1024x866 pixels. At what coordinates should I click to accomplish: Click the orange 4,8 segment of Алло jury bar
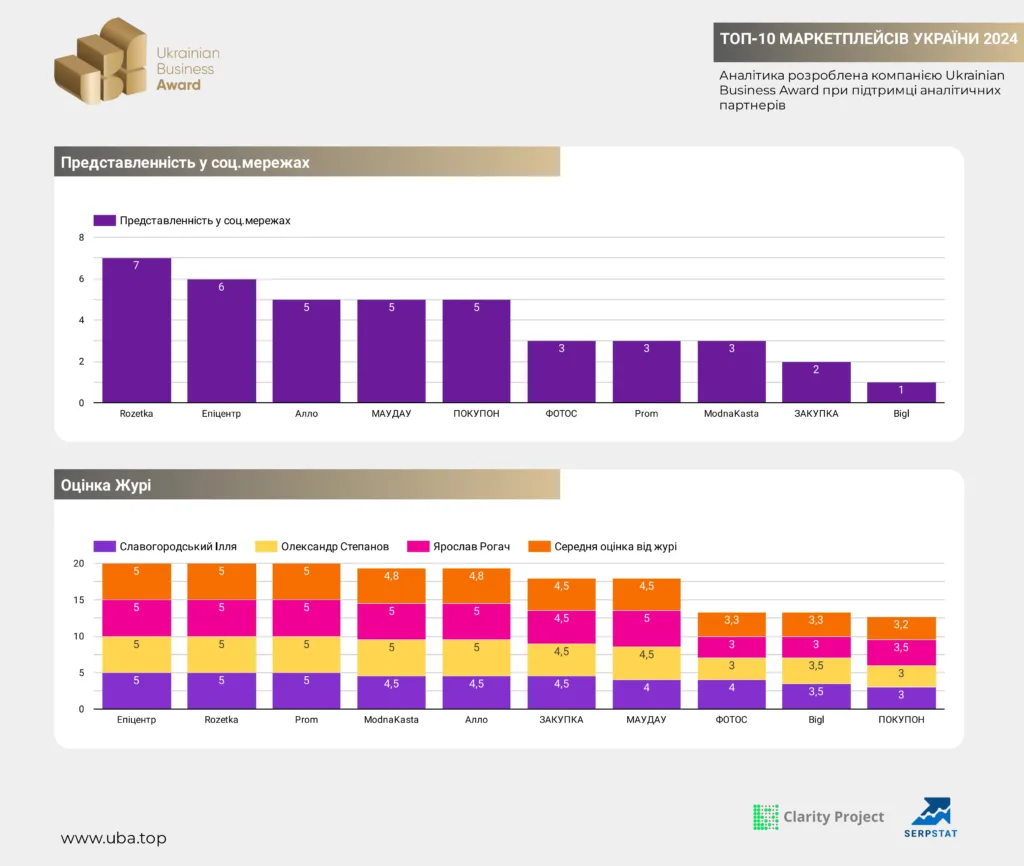point(476,586)
